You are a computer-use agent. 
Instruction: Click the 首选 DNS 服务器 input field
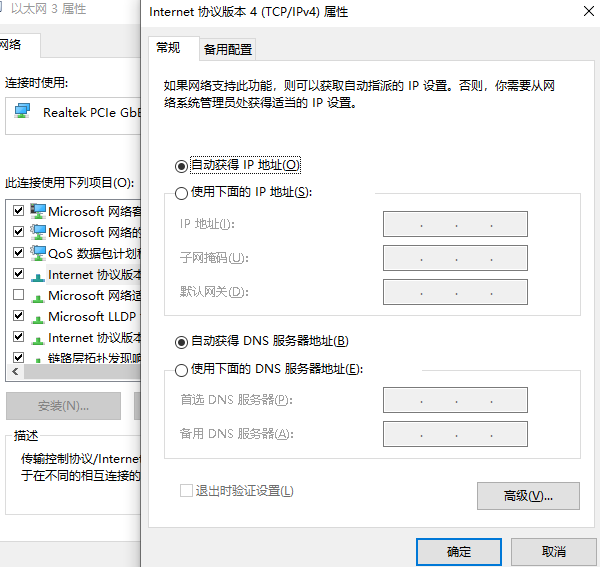coord(455,401)
